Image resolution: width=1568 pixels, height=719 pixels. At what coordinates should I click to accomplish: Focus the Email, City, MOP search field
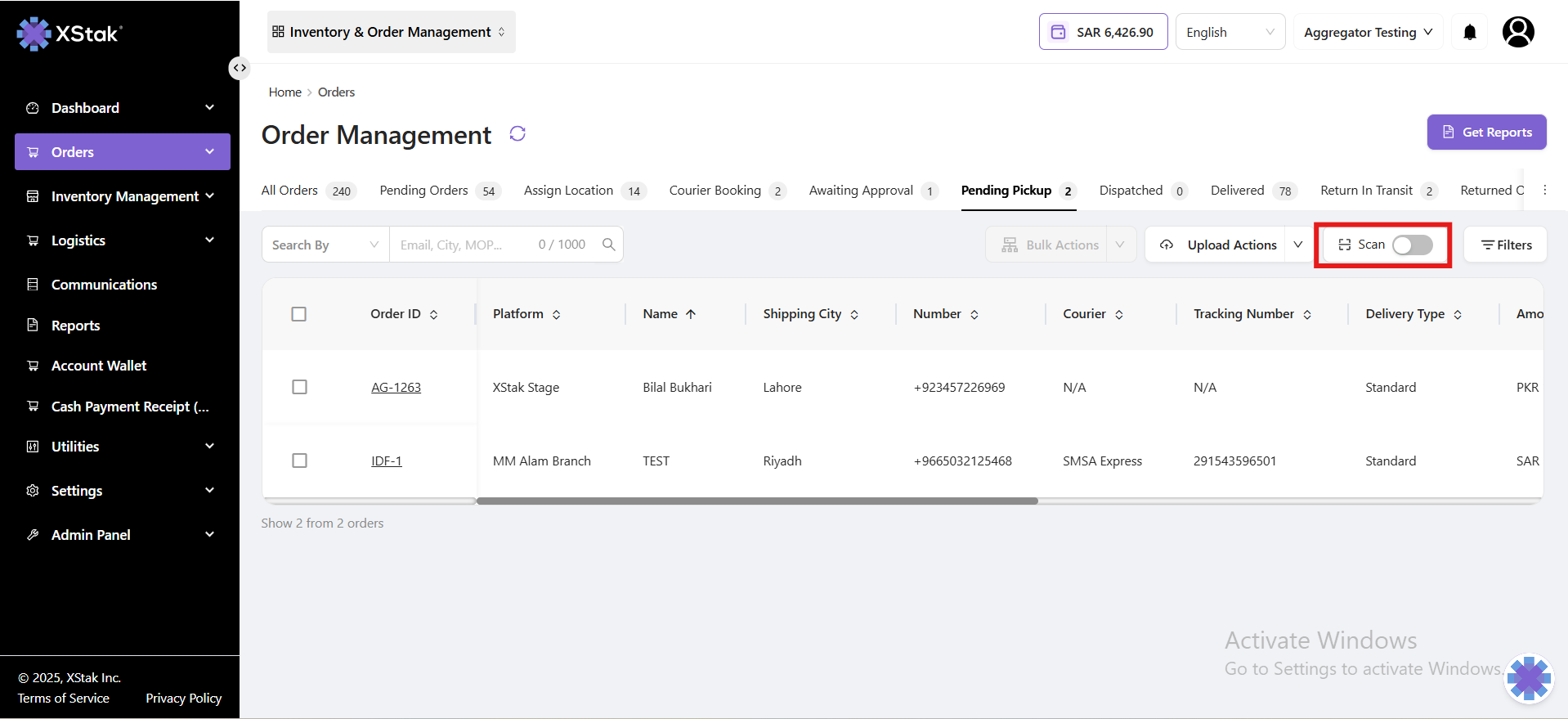coord(462,245)
